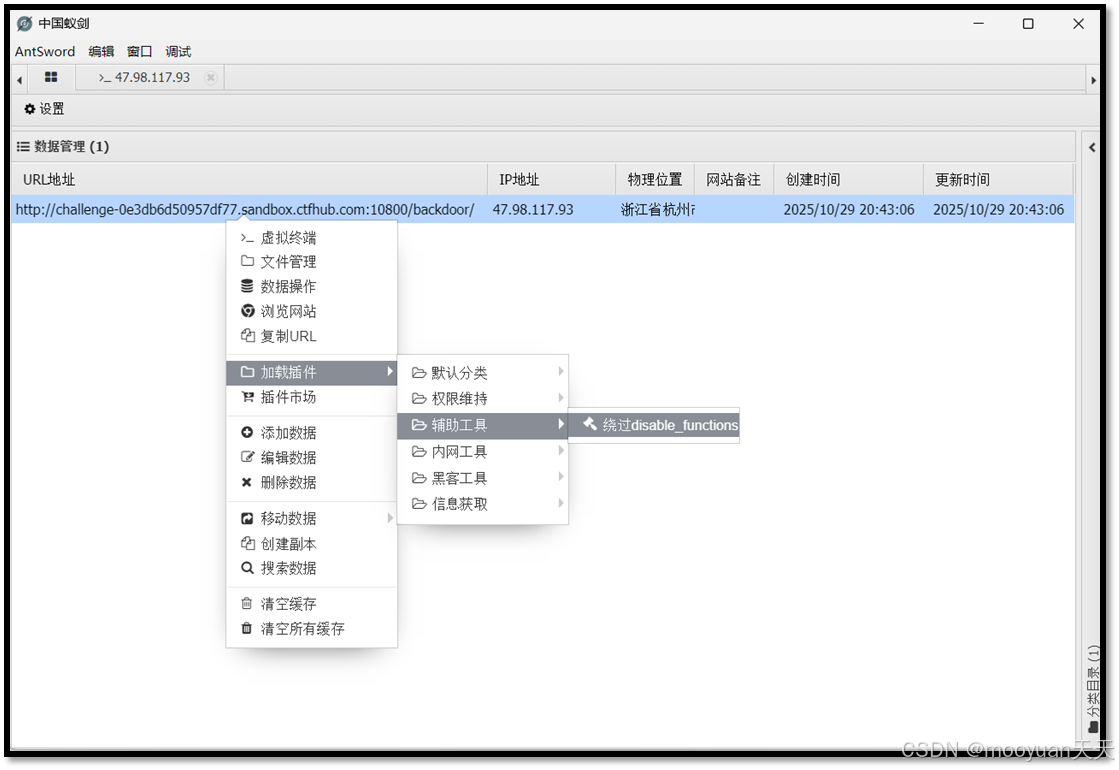Click the move icon beside 移动数据
1119x770 pixels.
point(247,519)
